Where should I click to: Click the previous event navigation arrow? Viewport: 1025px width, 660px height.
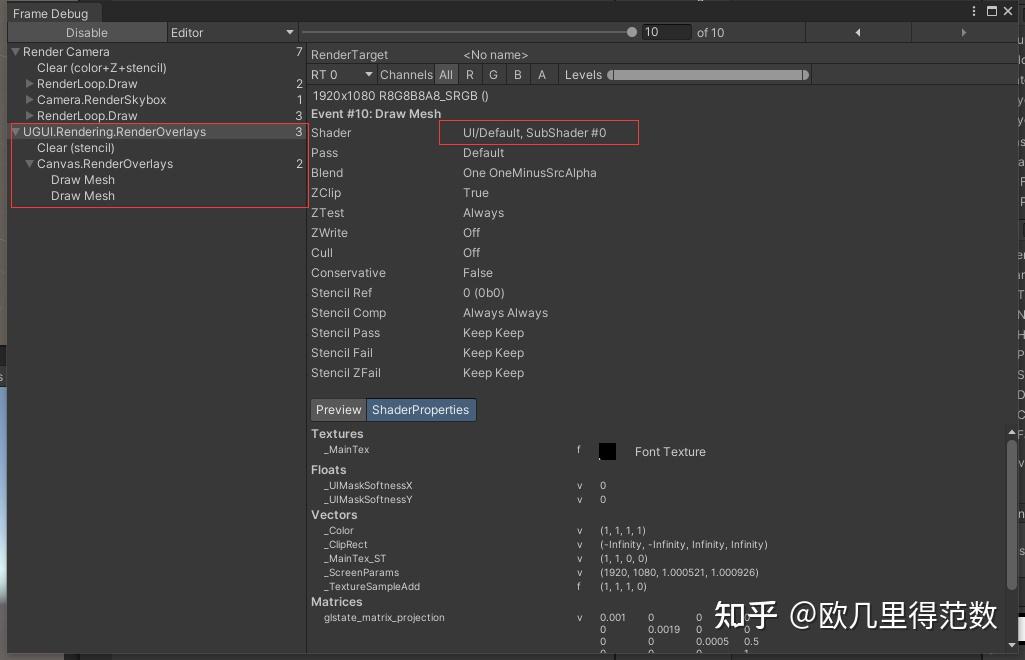(858, 31)
